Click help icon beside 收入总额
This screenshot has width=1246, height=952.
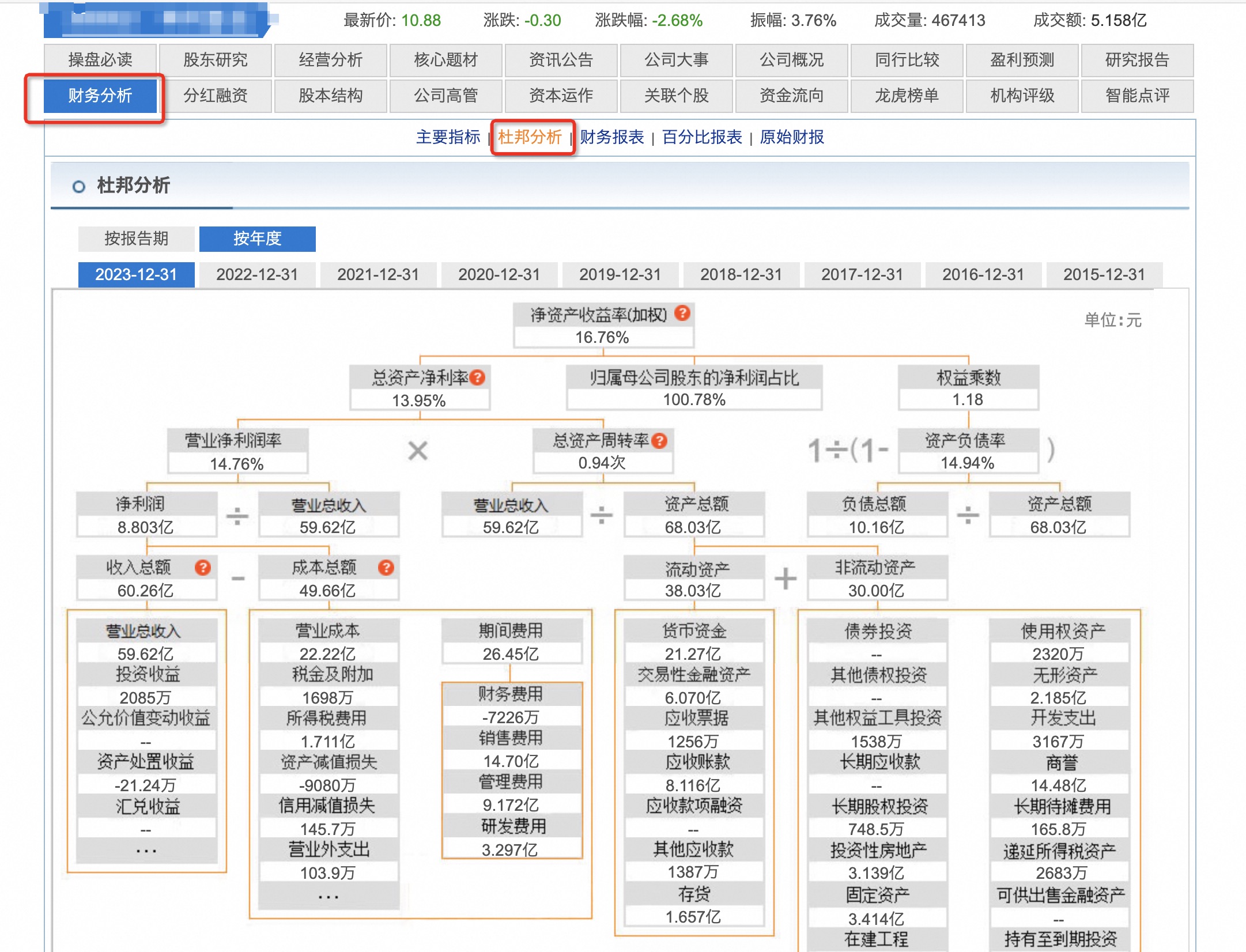tap(202, 568)
